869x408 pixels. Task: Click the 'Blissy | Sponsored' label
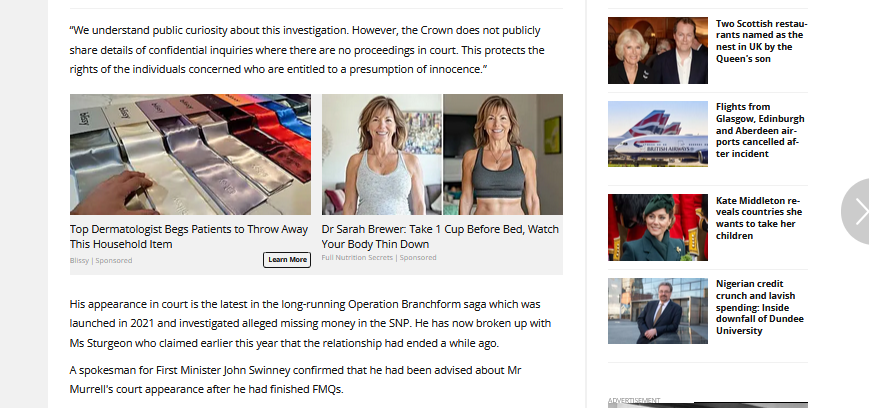tap(101, 261)
